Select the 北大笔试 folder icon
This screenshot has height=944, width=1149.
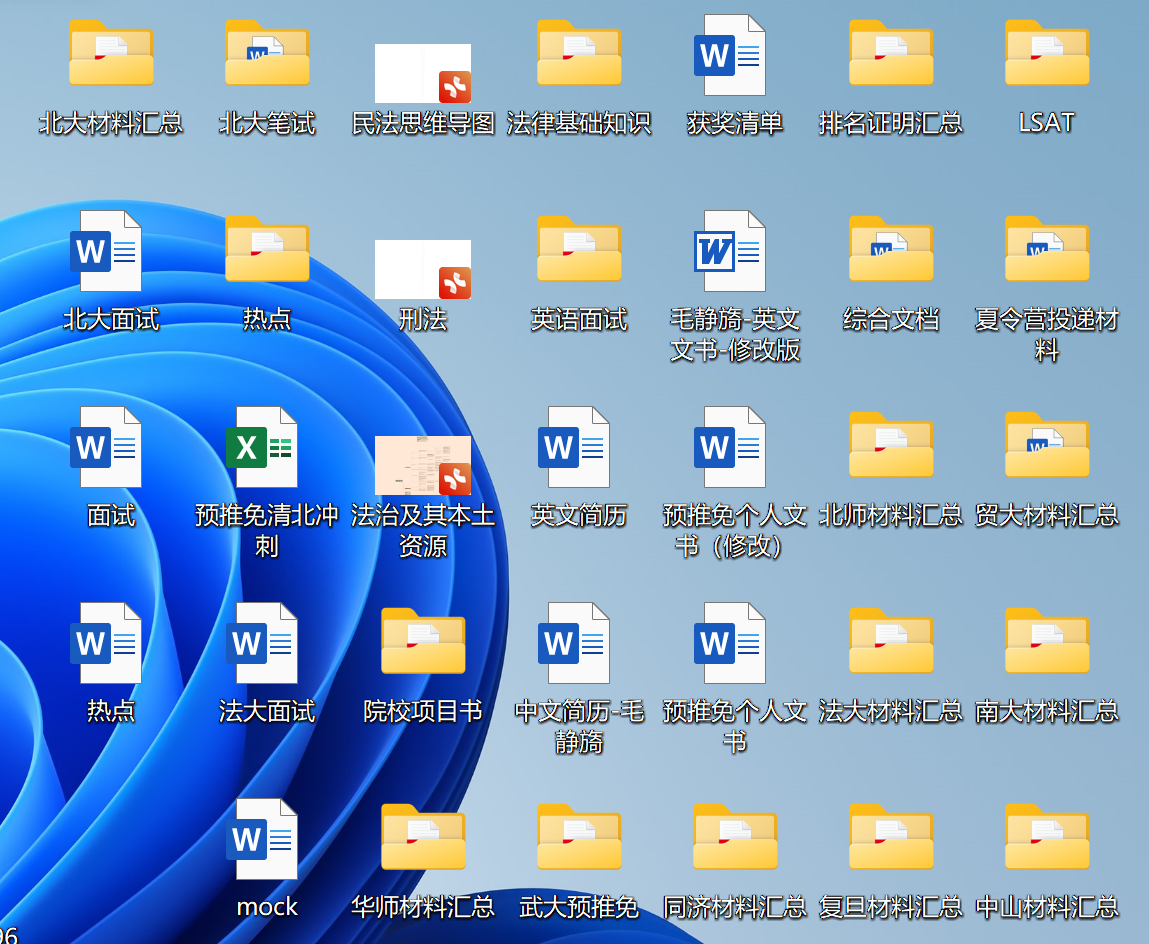(267, 54)
